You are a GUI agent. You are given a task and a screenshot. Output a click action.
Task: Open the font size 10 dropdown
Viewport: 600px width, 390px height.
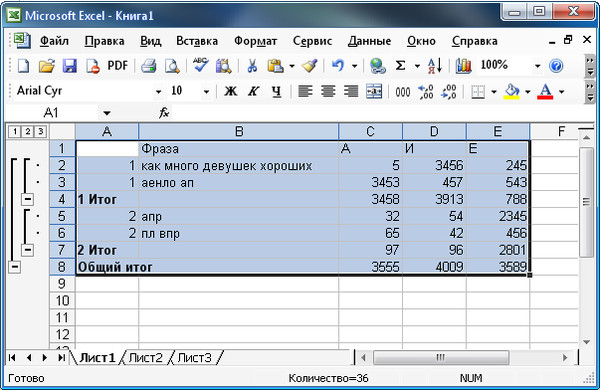pos(206,92)
